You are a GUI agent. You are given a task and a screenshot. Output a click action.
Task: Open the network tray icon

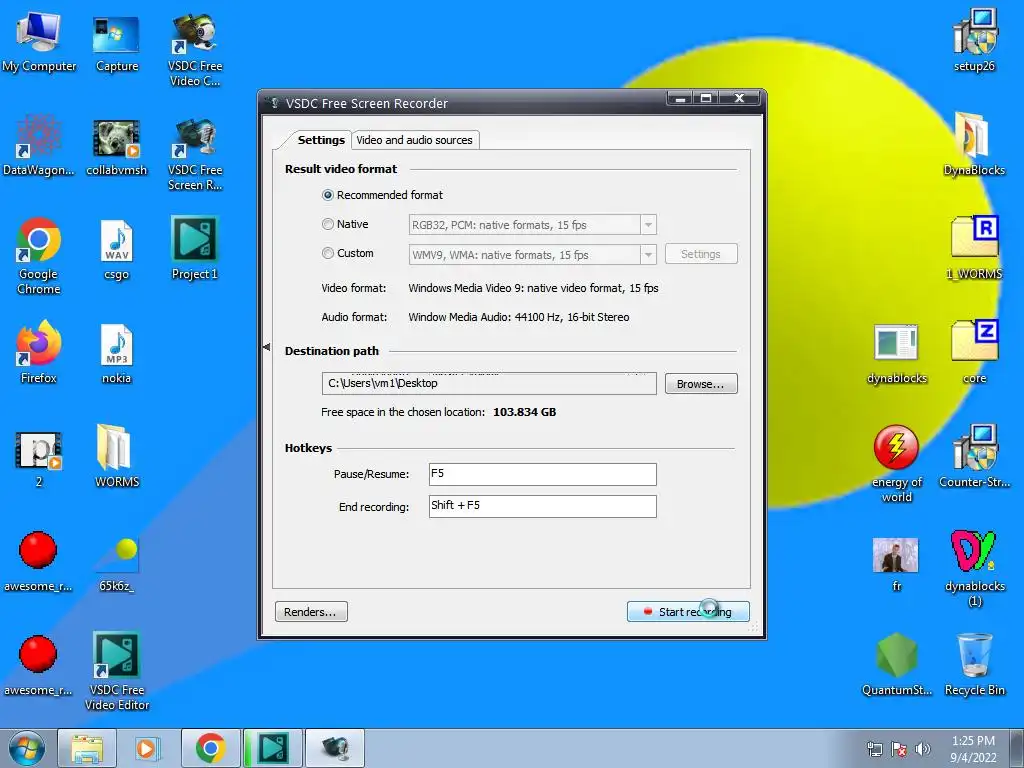point(874,749)
